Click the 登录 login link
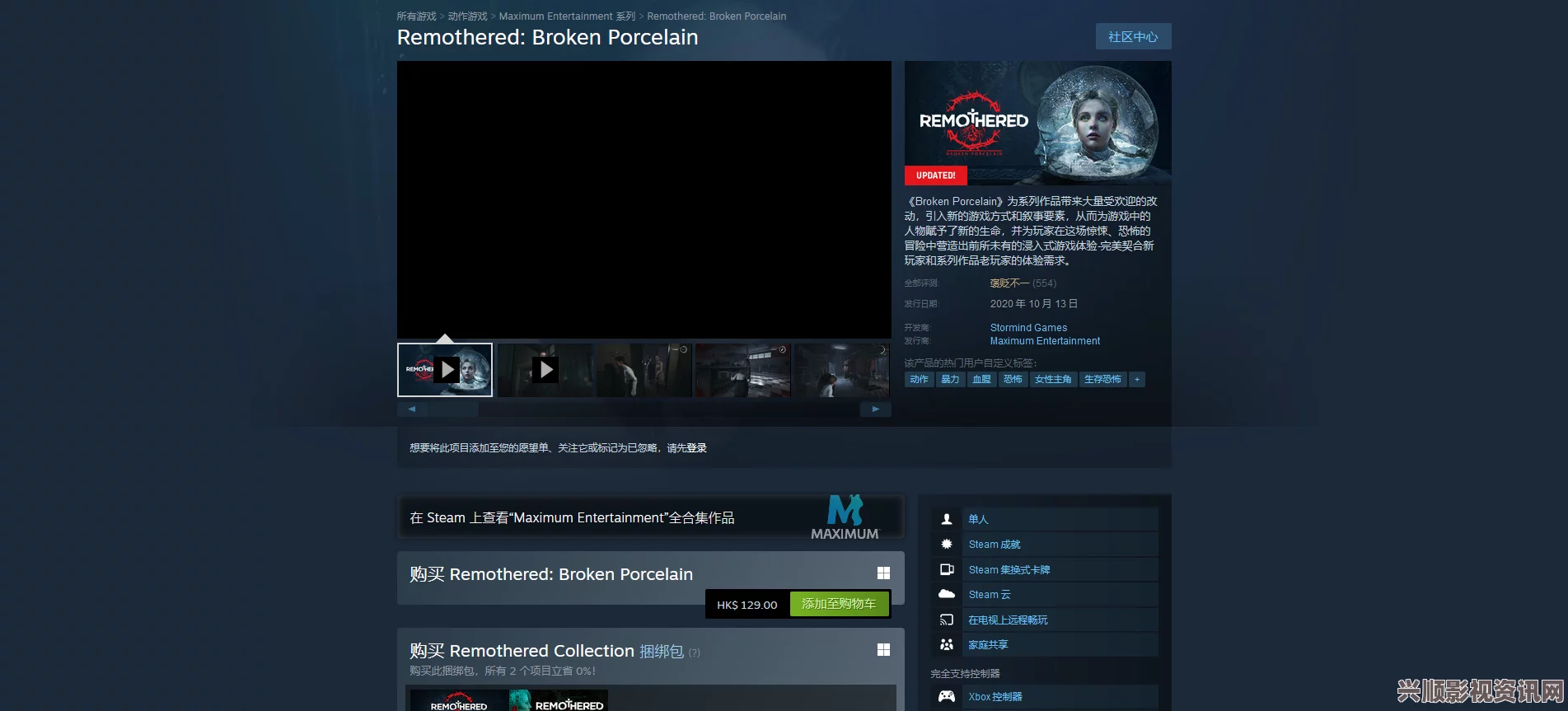 tap(697, 448)
